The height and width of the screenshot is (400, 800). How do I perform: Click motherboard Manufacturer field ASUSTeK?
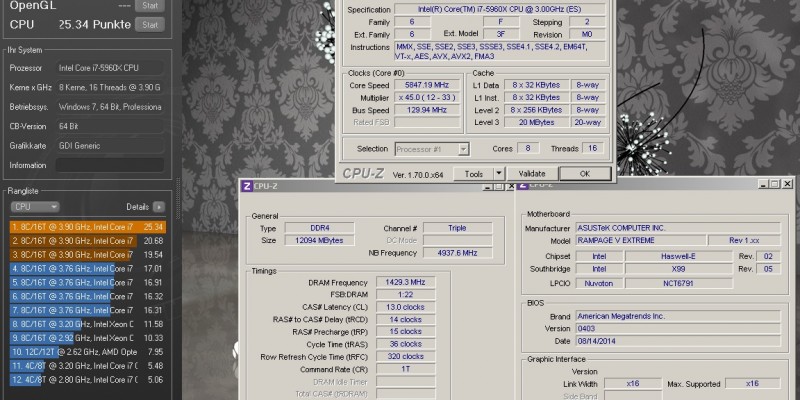678,228
